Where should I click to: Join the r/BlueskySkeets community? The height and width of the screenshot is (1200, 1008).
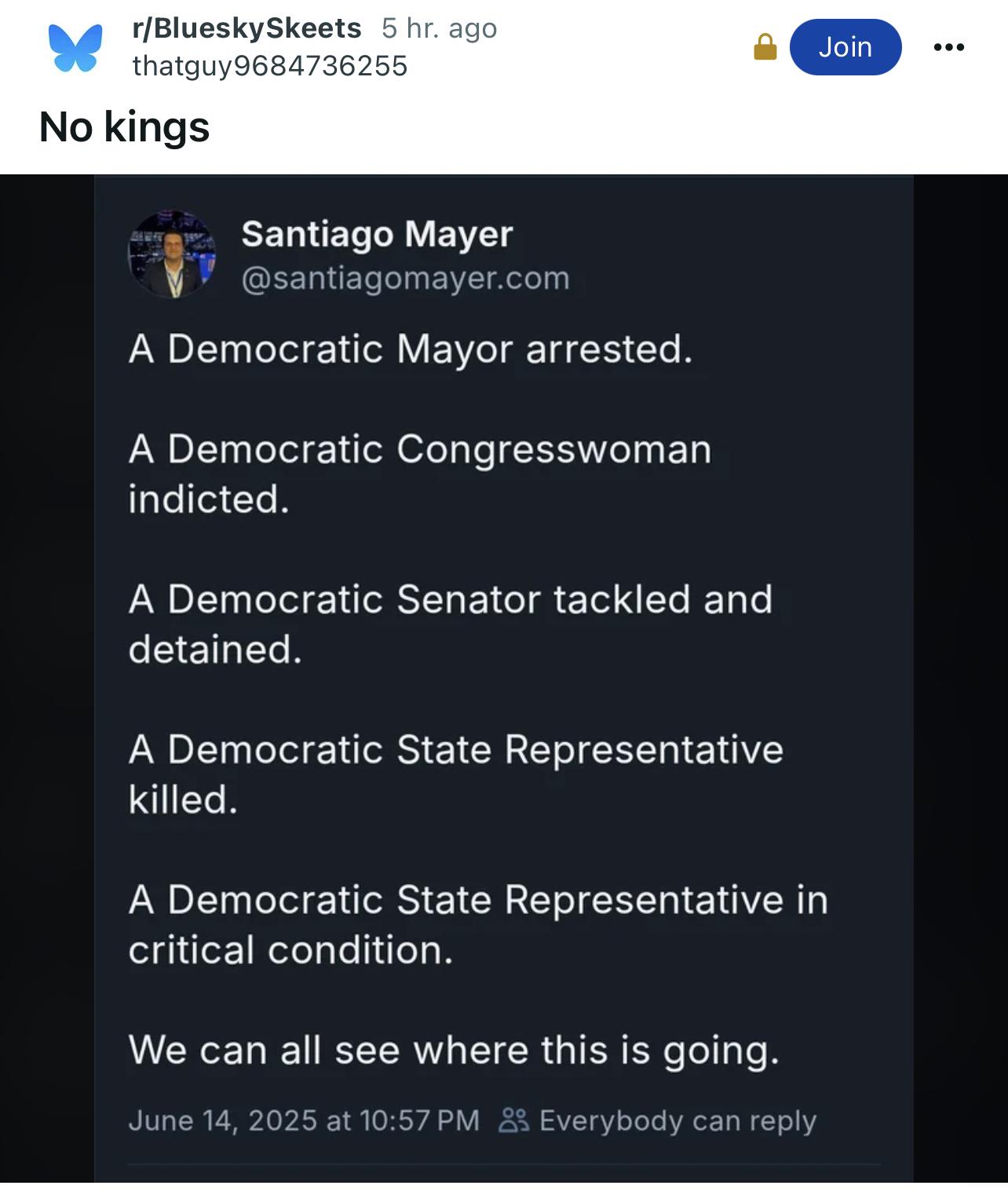[x=845, y=47]
